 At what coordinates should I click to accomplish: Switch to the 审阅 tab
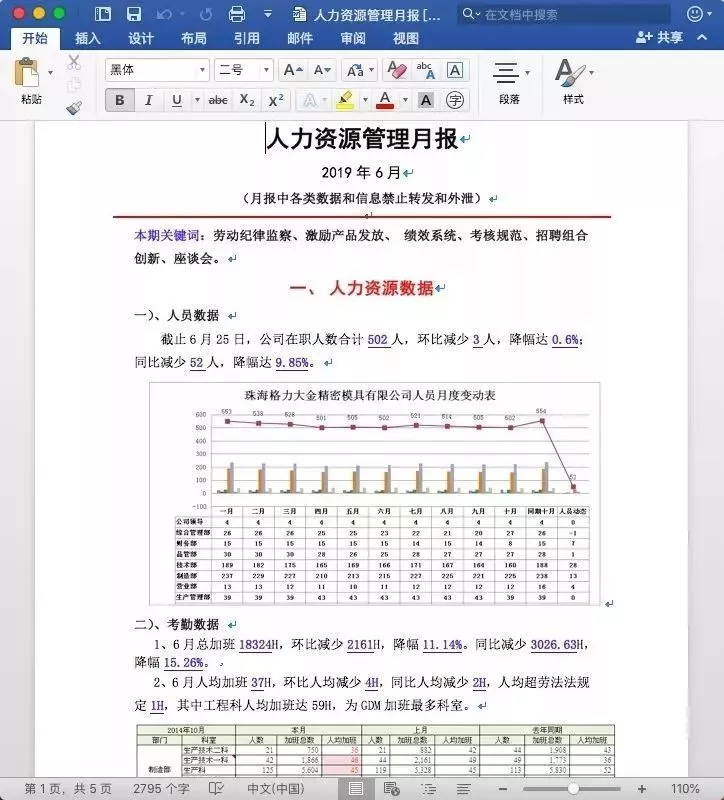tap(353, 38)
